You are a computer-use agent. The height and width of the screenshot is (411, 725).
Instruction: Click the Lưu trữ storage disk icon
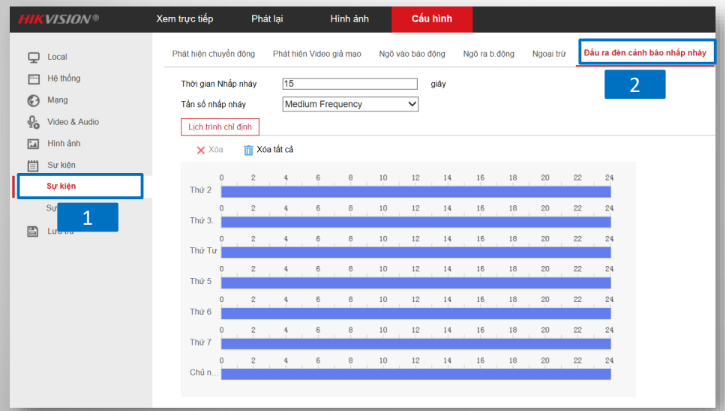click(x=33, y=231)
